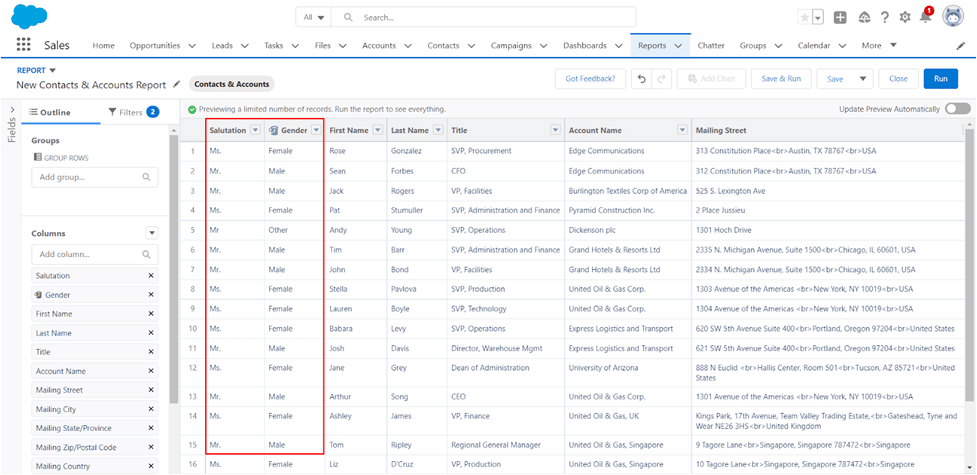Click the Got Feedback? button
Image resolution: width=977 pixels, height=475 pixels.
pyautogui.click(x=590, y=79)
